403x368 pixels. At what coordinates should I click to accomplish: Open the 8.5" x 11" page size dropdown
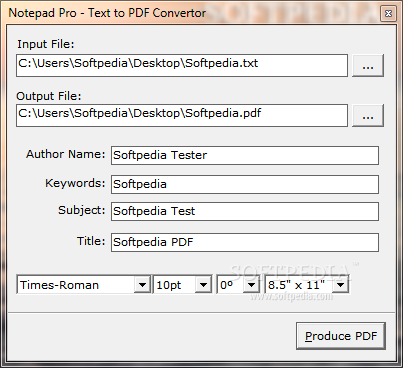point(340,285)
